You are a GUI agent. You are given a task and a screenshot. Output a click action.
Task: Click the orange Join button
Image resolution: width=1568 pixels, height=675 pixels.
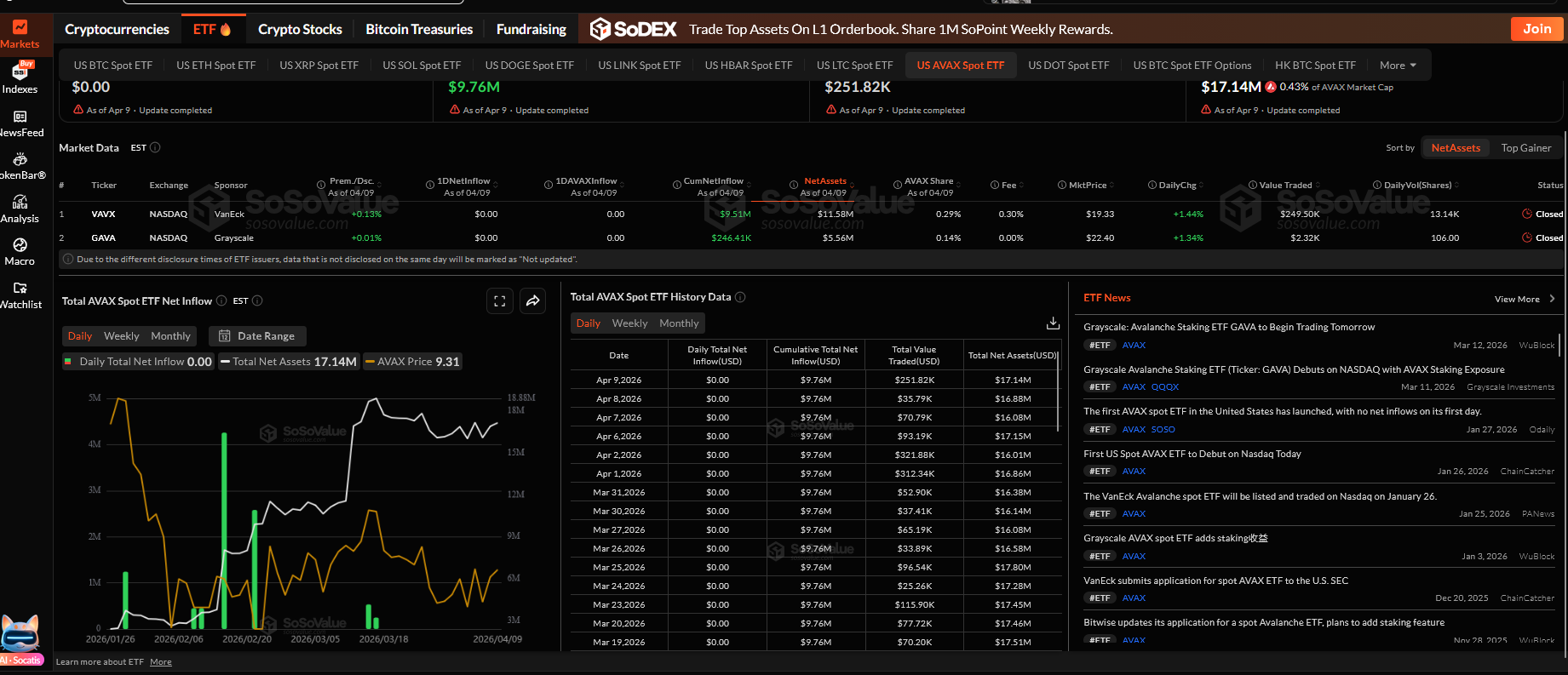click(x=1536, y=29)
